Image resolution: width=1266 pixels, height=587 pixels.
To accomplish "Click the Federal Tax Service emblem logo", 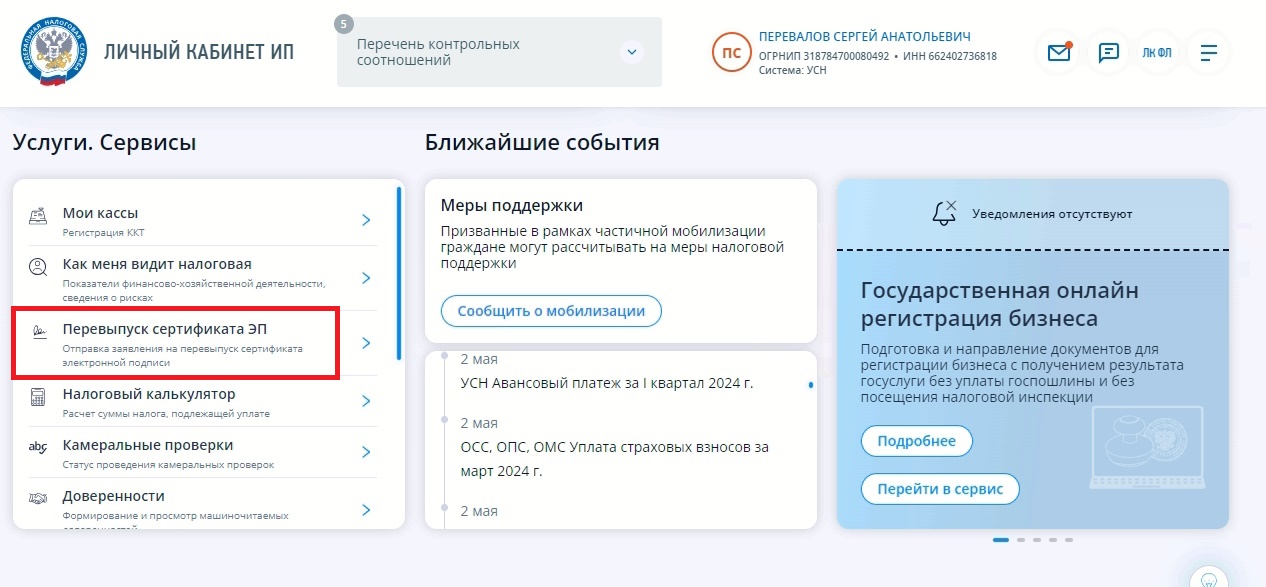I will coord(53,52).
